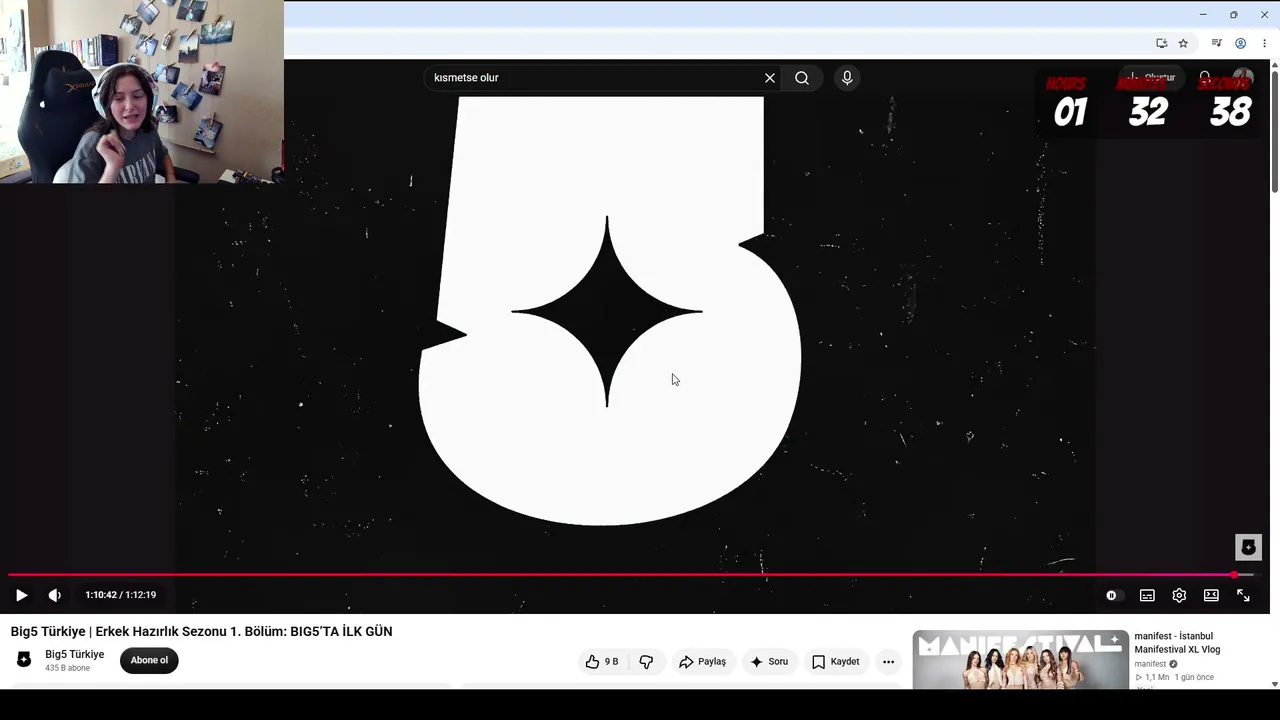This screenshot has height=720, width=1280.
Task: Click the elapsed time '1:10:42 / 1:12:19'
Action: (121, 595)
